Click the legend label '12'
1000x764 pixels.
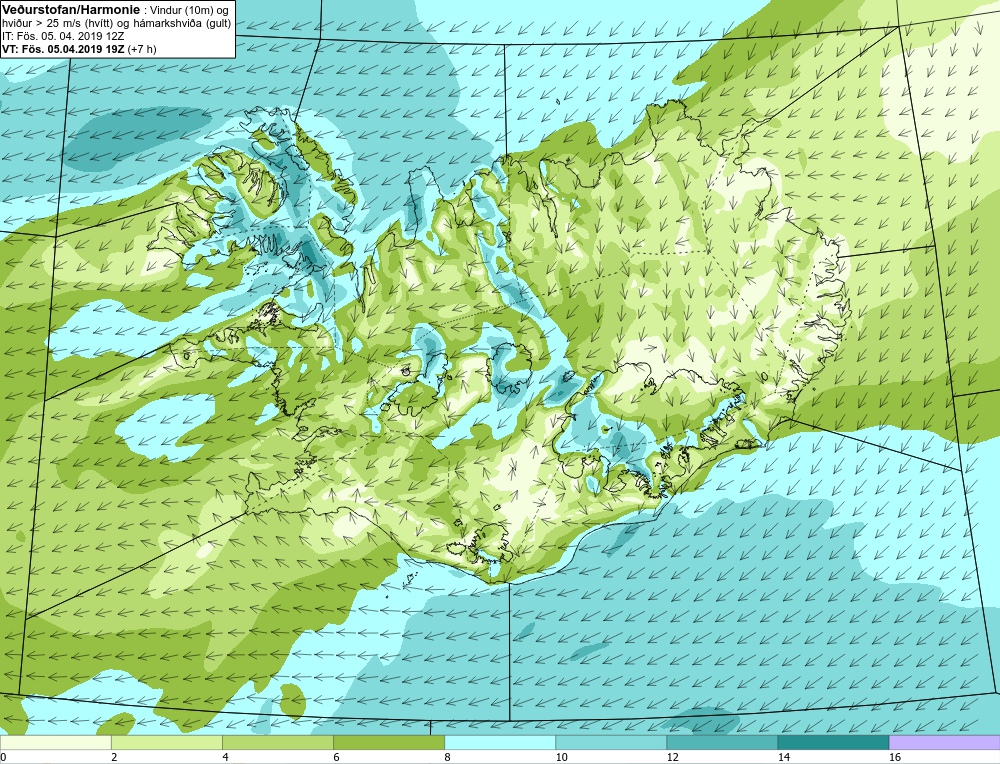pos(672,757)
